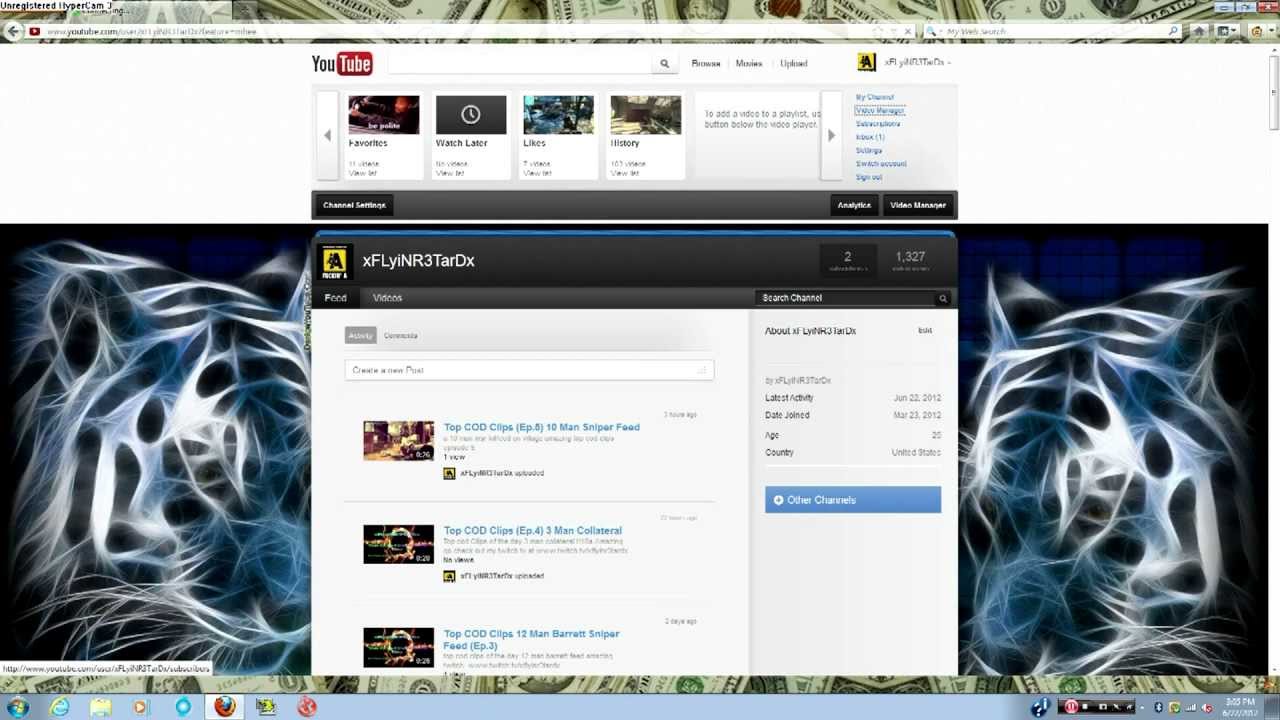Screen dimensions: 1280x720
Task: Switch to the Videos tab
Action: coord(387,298)
